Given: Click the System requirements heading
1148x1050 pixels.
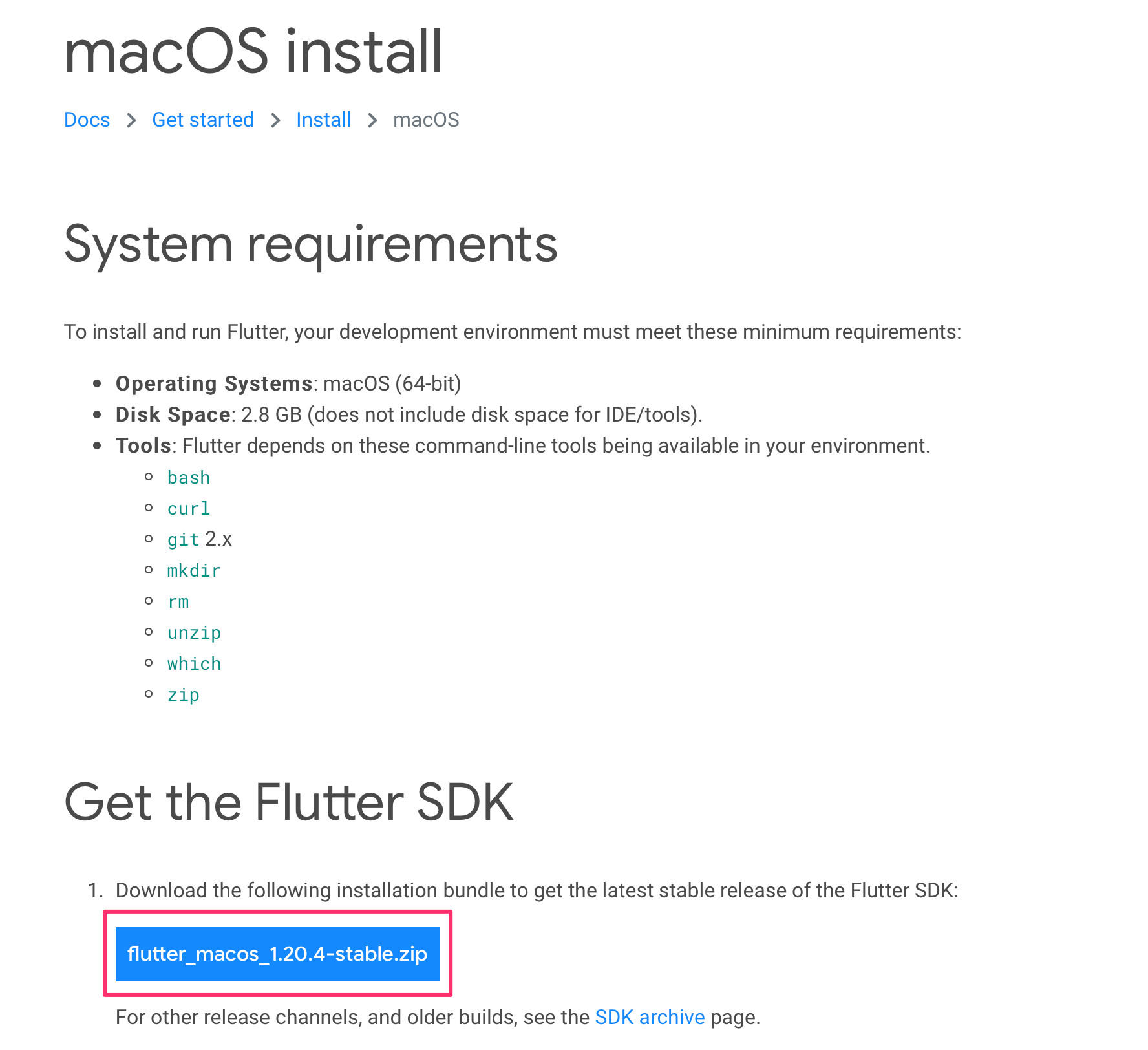Looking at the screenshot, I should 311,244.
